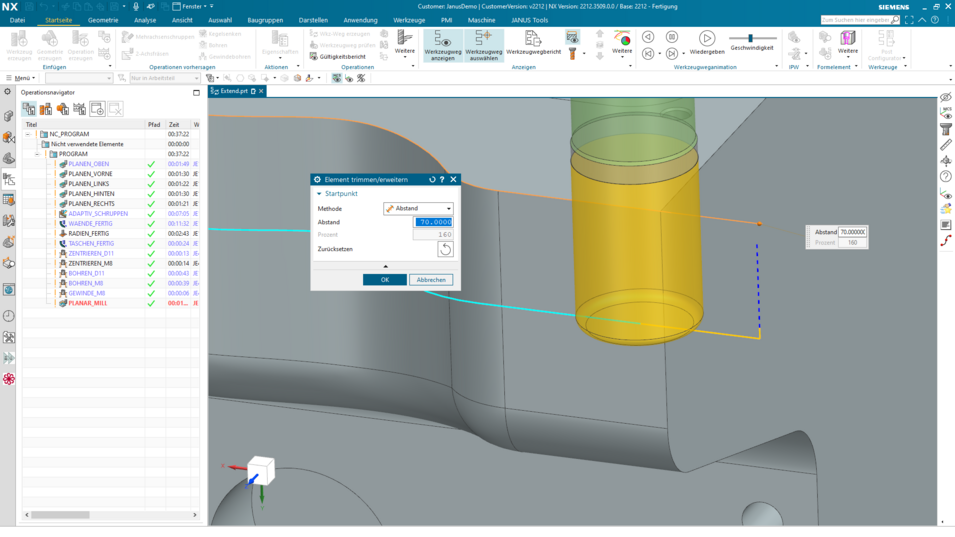Viewport: 955px width, 537px height.
Task: Select the GEWINDE_M8 operation
Action: (x=86, y=293)
